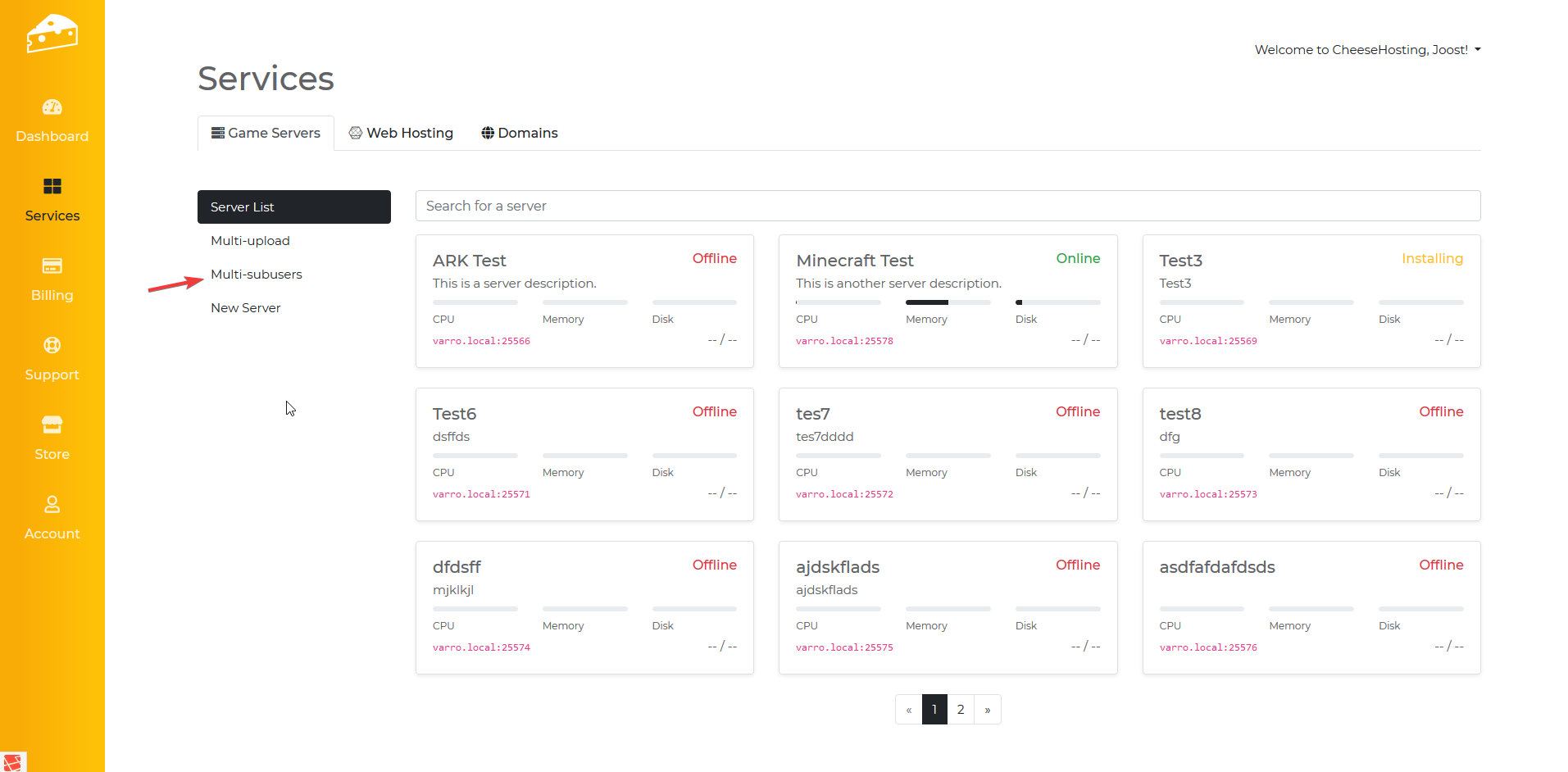The image size is (1568, 772).
Task: Click the CheeseHosting cheese logo
Action: pyautogui.click(x=52, y=34)
